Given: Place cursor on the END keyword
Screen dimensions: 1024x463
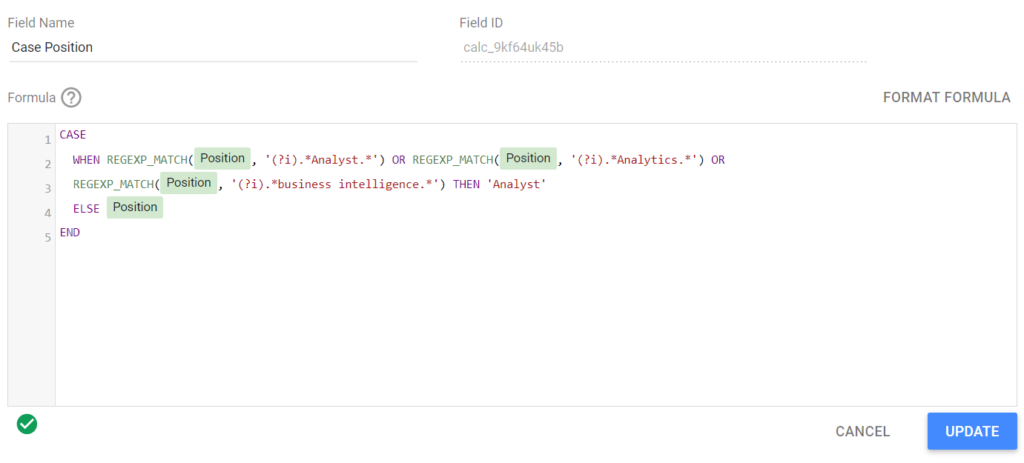Looking at the screenshot, I should tap(70, 232).
